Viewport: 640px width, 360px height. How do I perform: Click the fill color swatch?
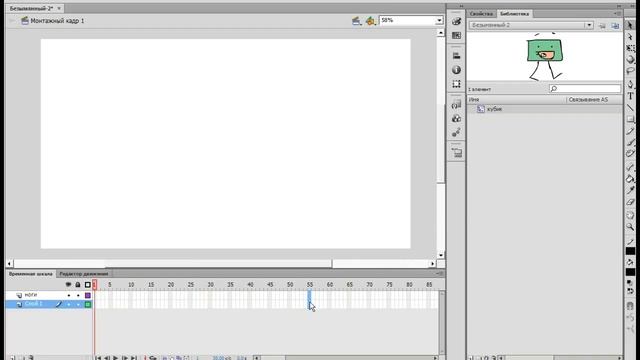630,271
